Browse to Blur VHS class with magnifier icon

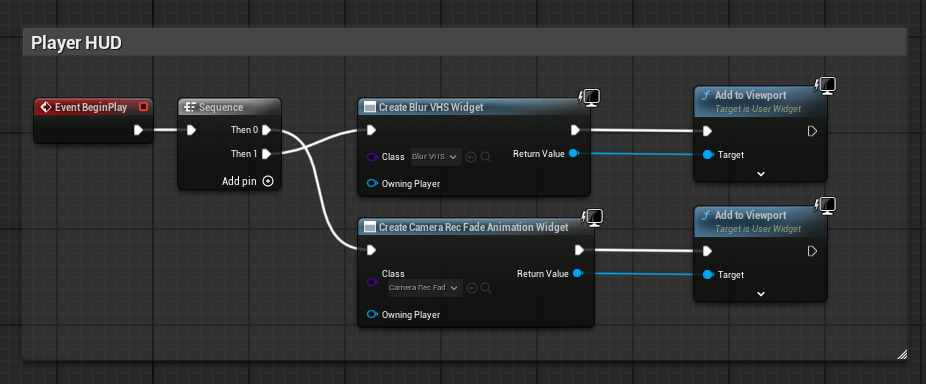[x=486, y=157]
